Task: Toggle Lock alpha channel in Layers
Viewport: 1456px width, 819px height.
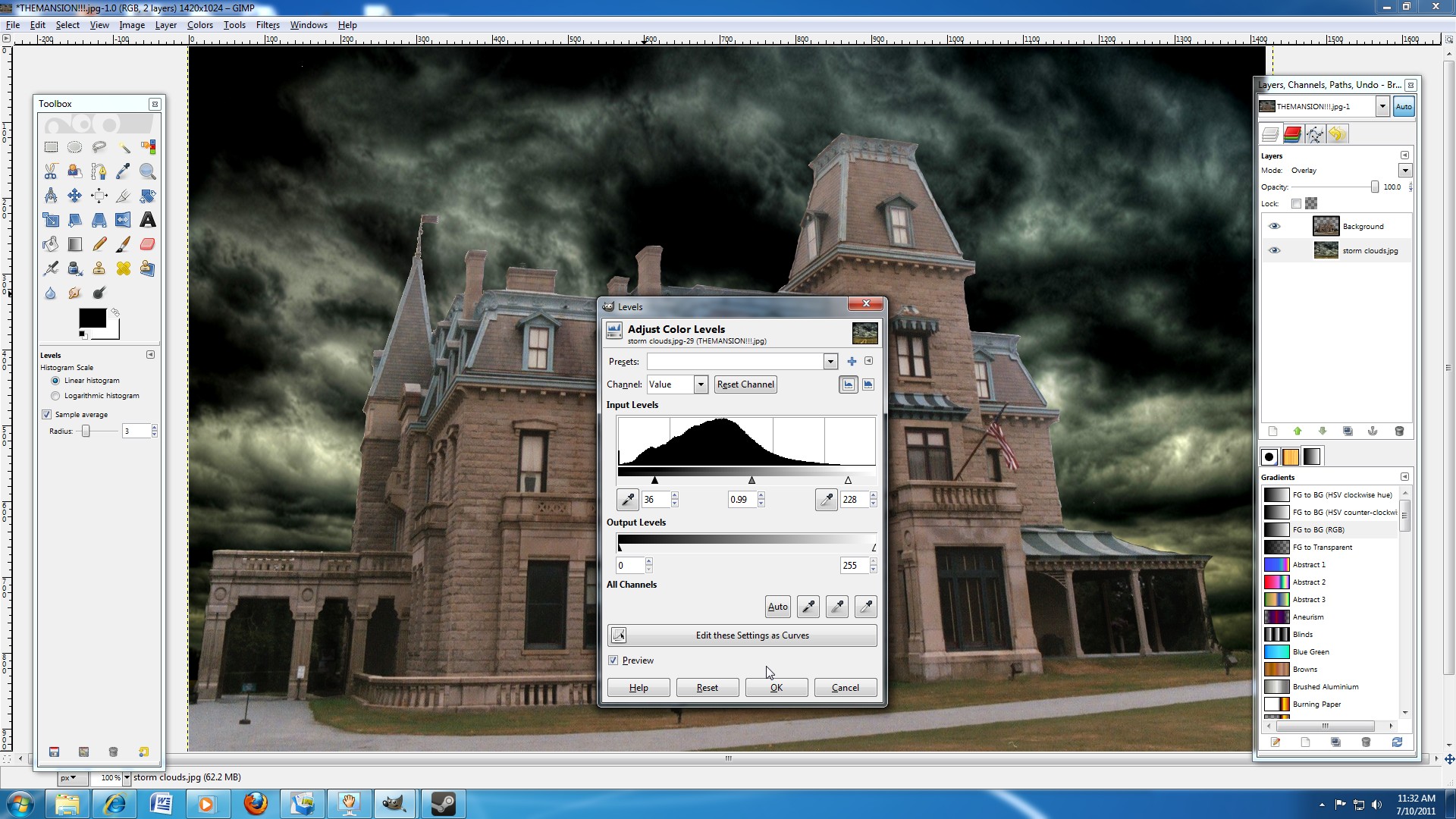Action: click(1311, 203)
